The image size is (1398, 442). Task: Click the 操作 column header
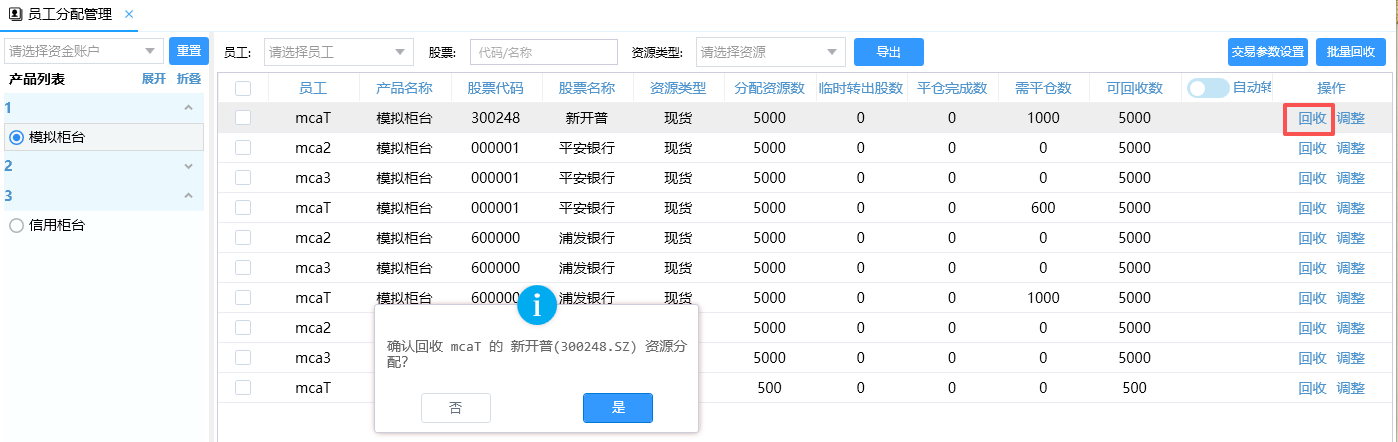pyautogui.click(x=1331, y=88)
